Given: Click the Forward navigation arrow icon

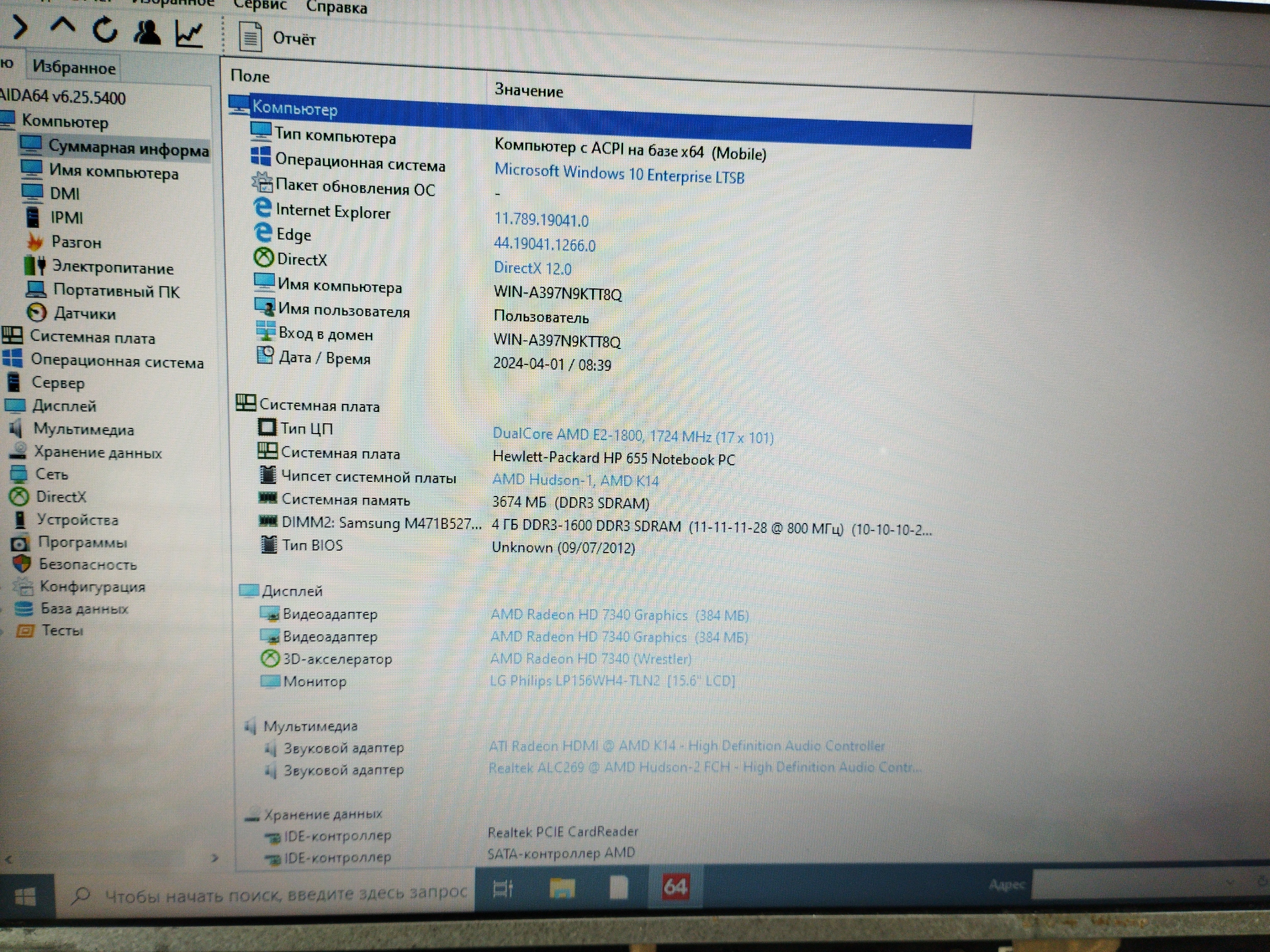Looking at the screenshot, I should tap(20, 27).
